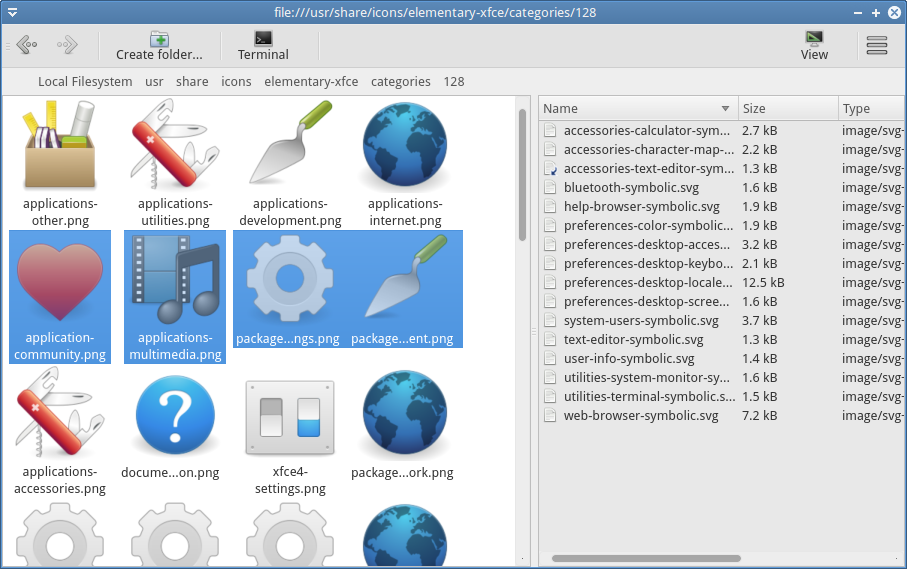907x569 pixels.
Task: Click the 12.5 kB size cell
Action: coord(763,283)
